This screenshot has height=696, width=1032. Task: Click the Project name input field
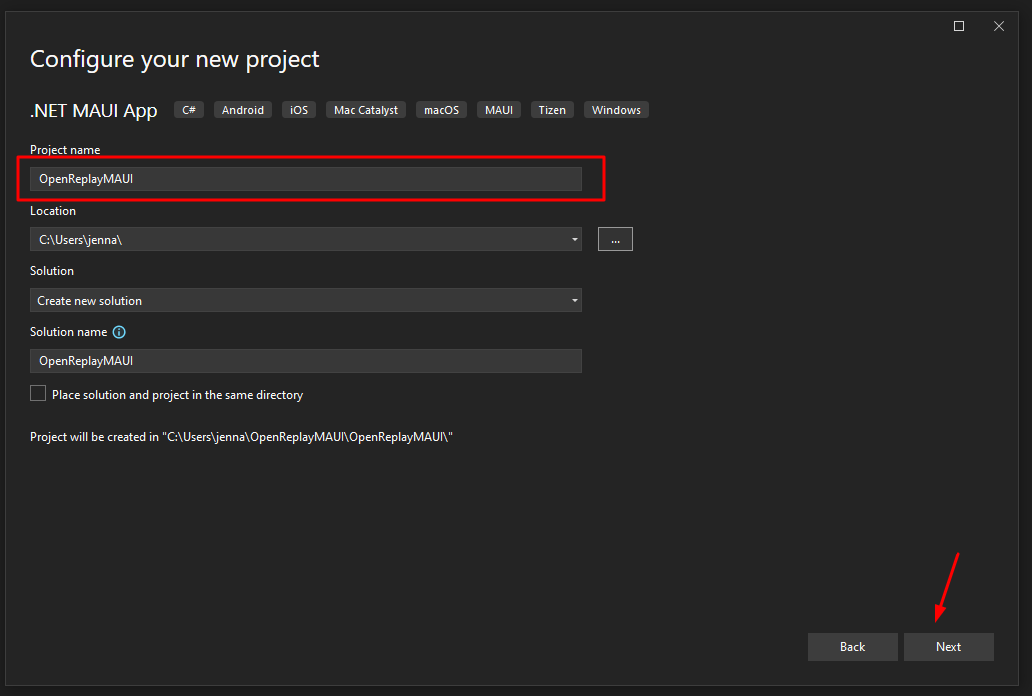pos(305,179)
